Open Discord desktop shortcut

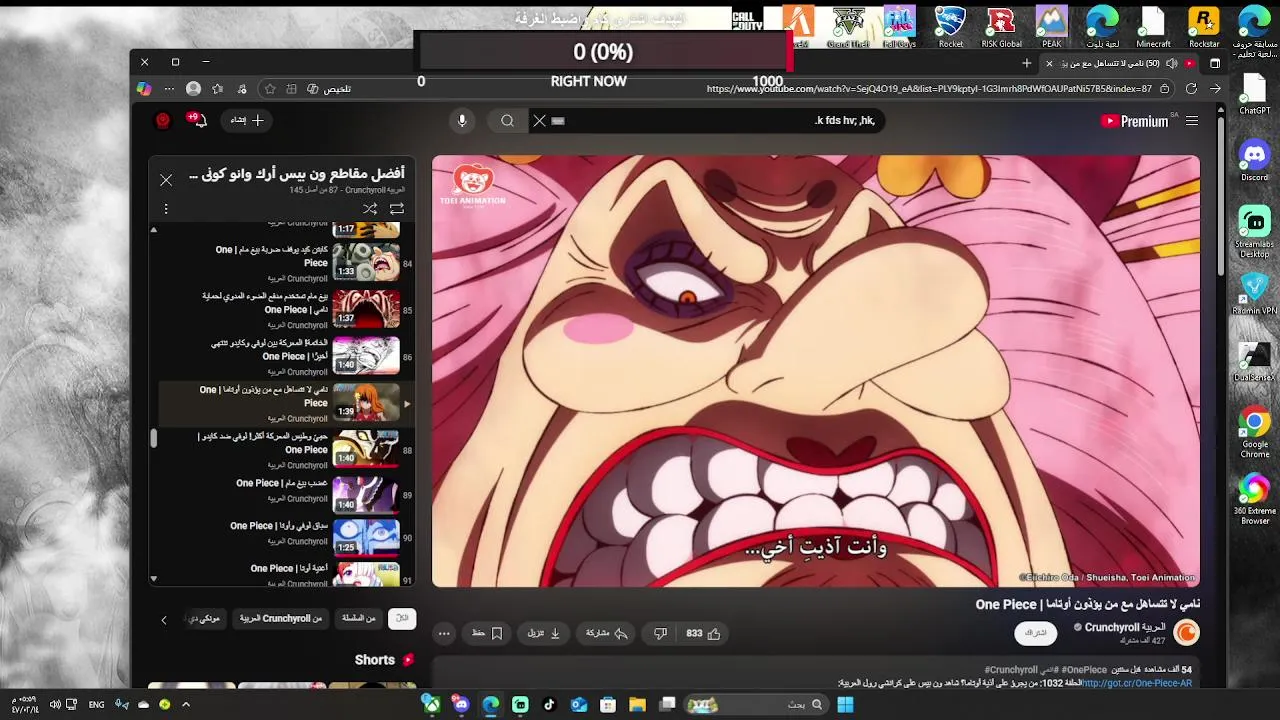point(1254,160)
